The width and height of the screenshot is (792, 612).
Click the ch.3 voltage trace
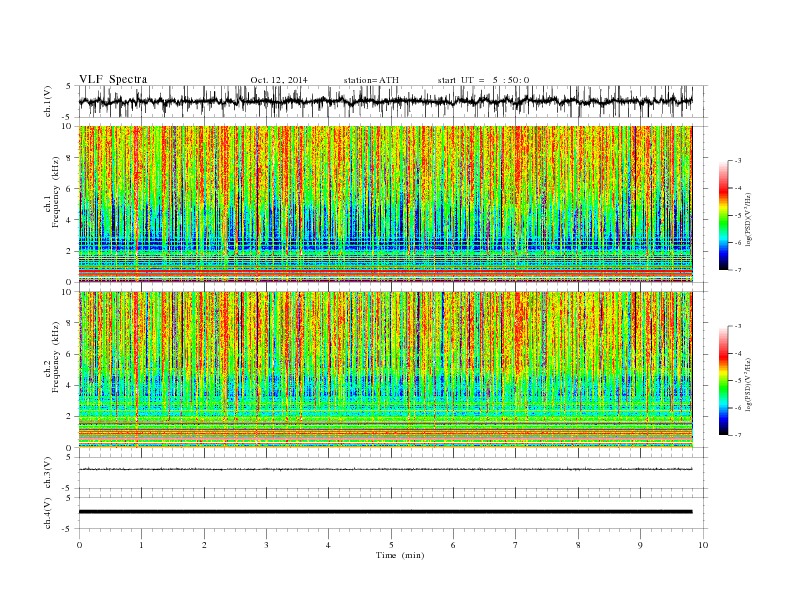(x=386, y=469)
